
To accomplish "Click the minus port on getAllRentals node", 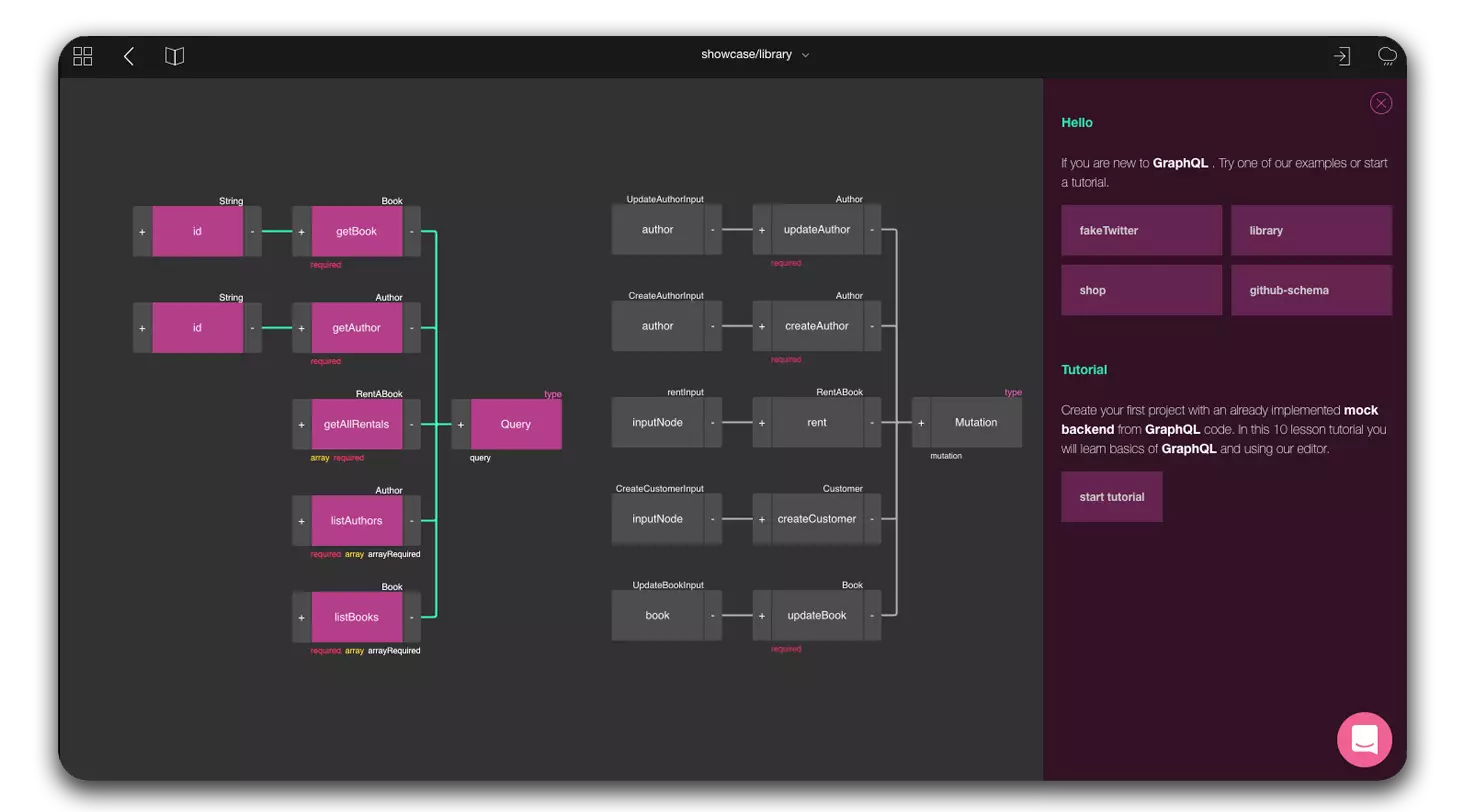I will point(412,424).
